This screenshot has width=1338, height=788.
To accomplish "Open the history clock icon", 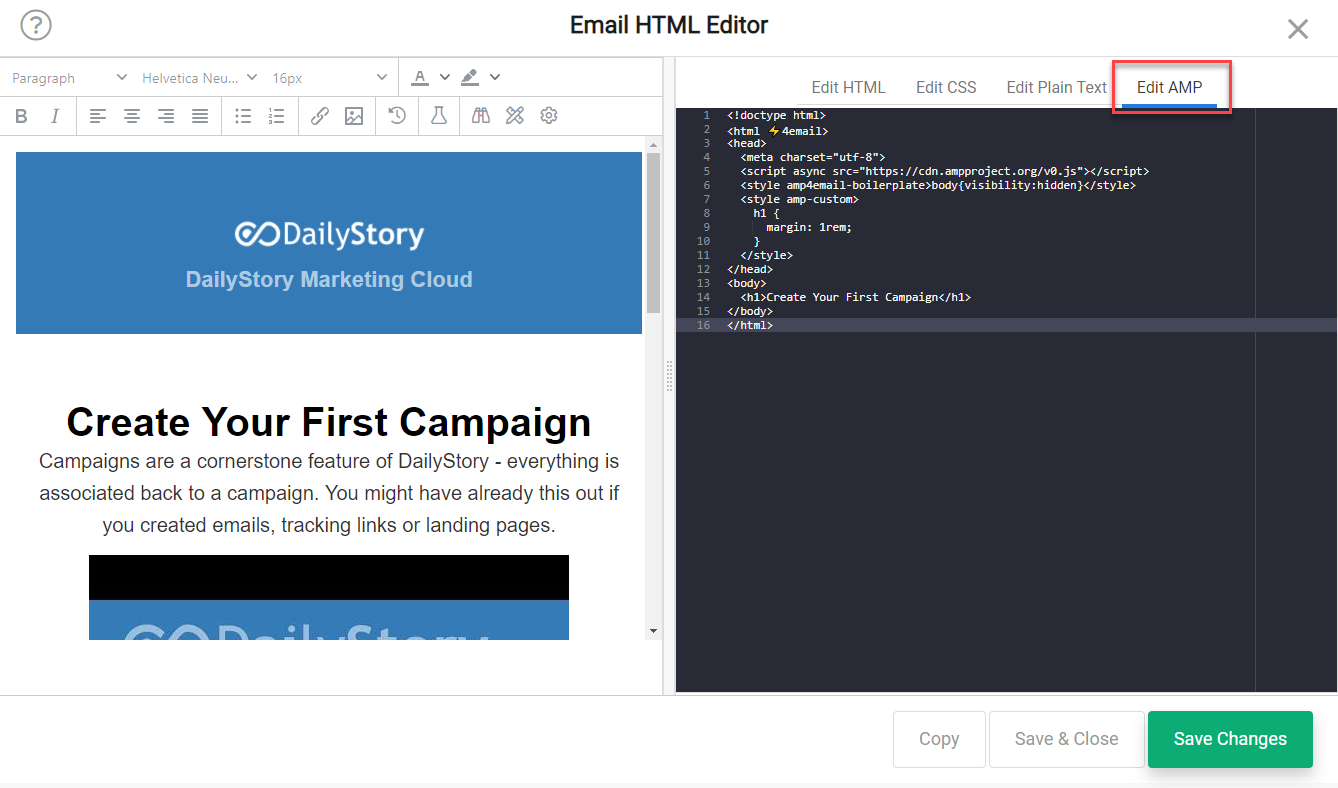I will click(x=397, y=116).
